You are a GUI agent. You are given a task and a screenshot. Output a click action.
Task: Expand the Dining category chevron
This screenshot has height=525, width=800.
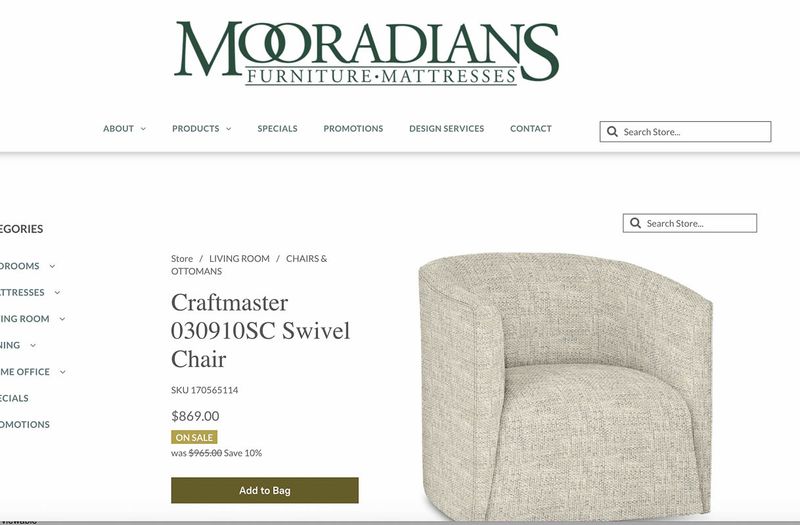point(33,345)
